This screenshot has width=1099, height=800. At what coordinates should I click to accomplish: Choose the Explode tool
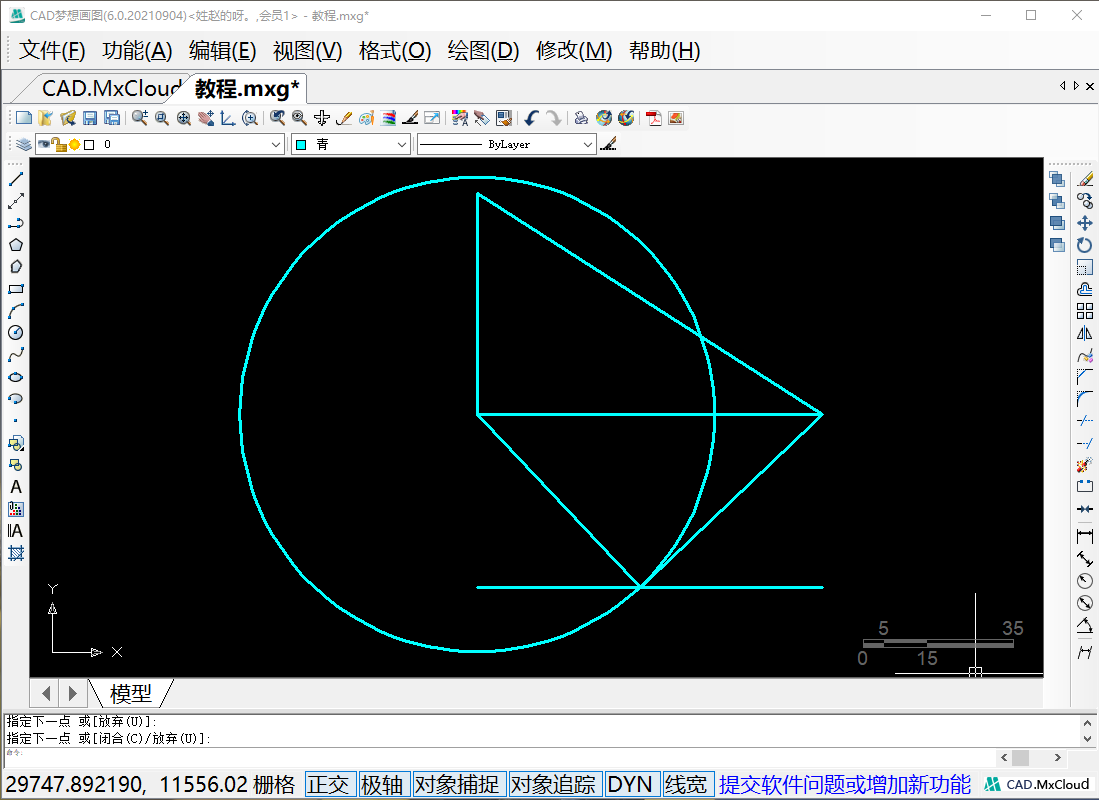1085,465
